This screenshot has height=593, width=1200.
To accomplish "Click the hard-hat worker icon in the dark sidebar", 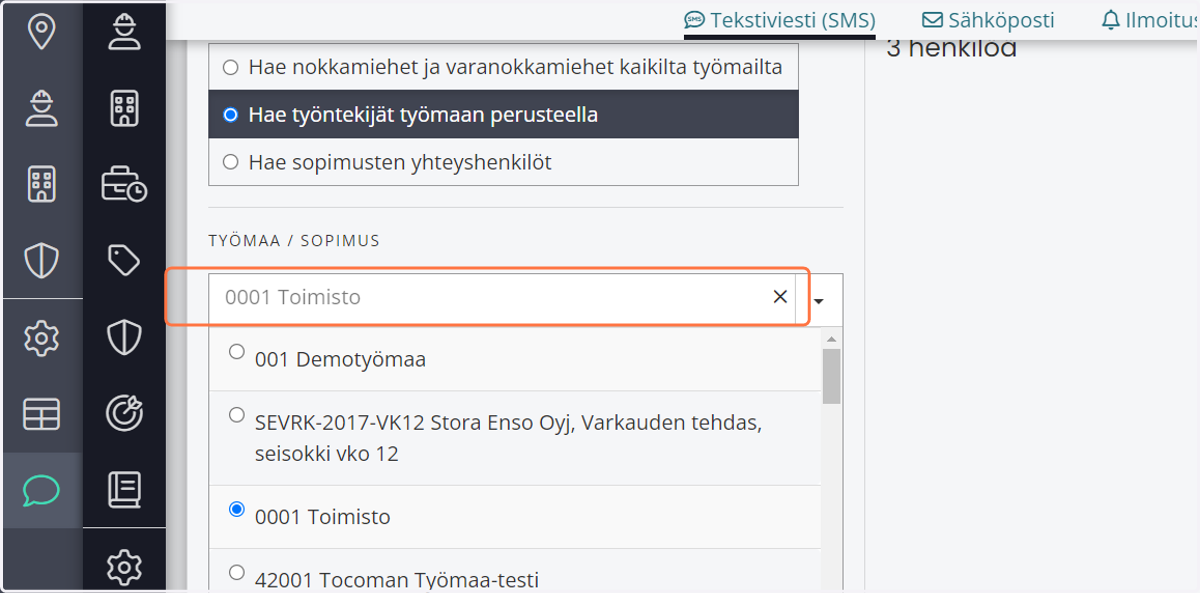I will [x=124, y=32].
